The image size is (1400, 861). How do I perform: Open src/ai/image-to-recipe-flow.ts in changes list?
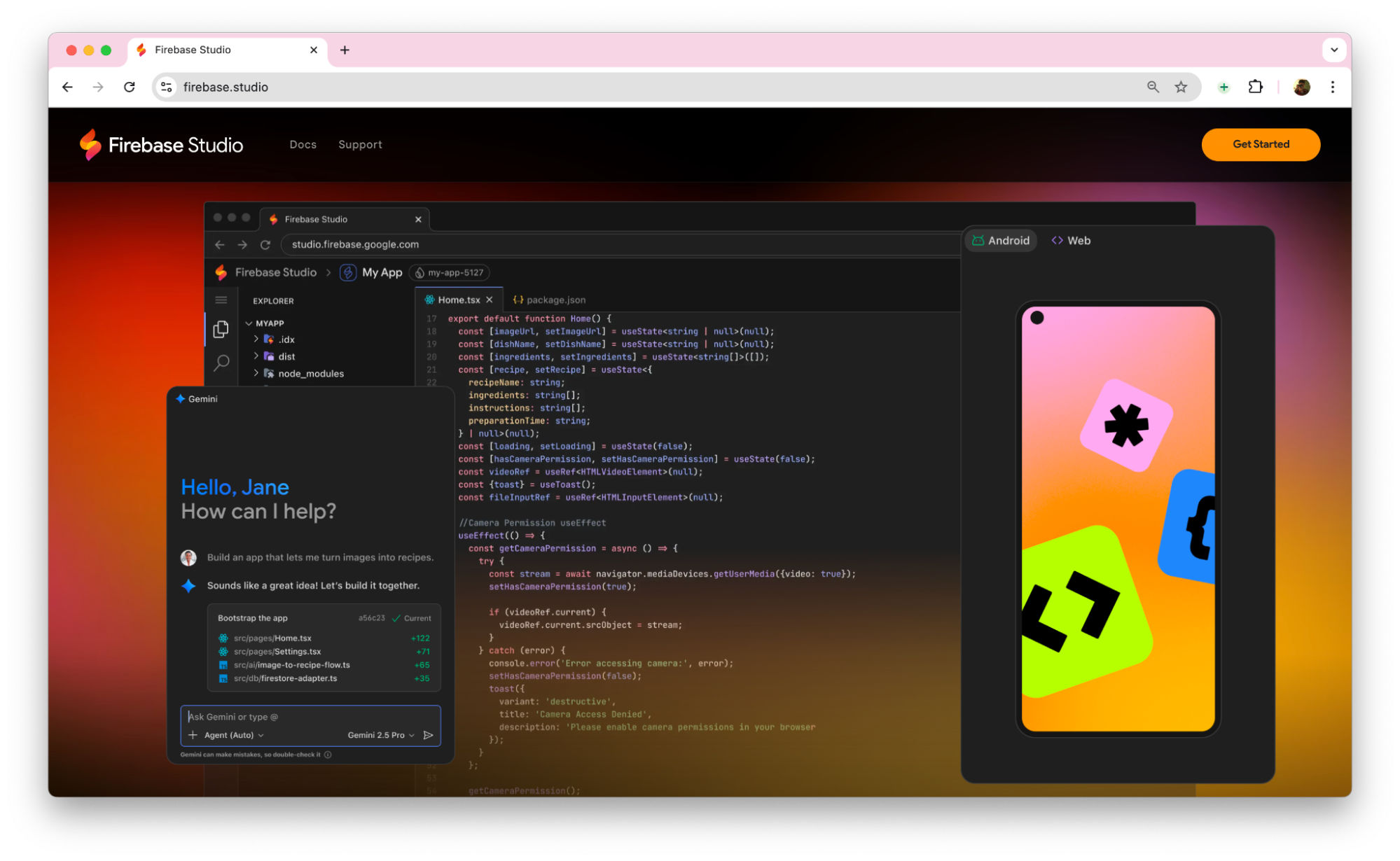click(291, 665)
